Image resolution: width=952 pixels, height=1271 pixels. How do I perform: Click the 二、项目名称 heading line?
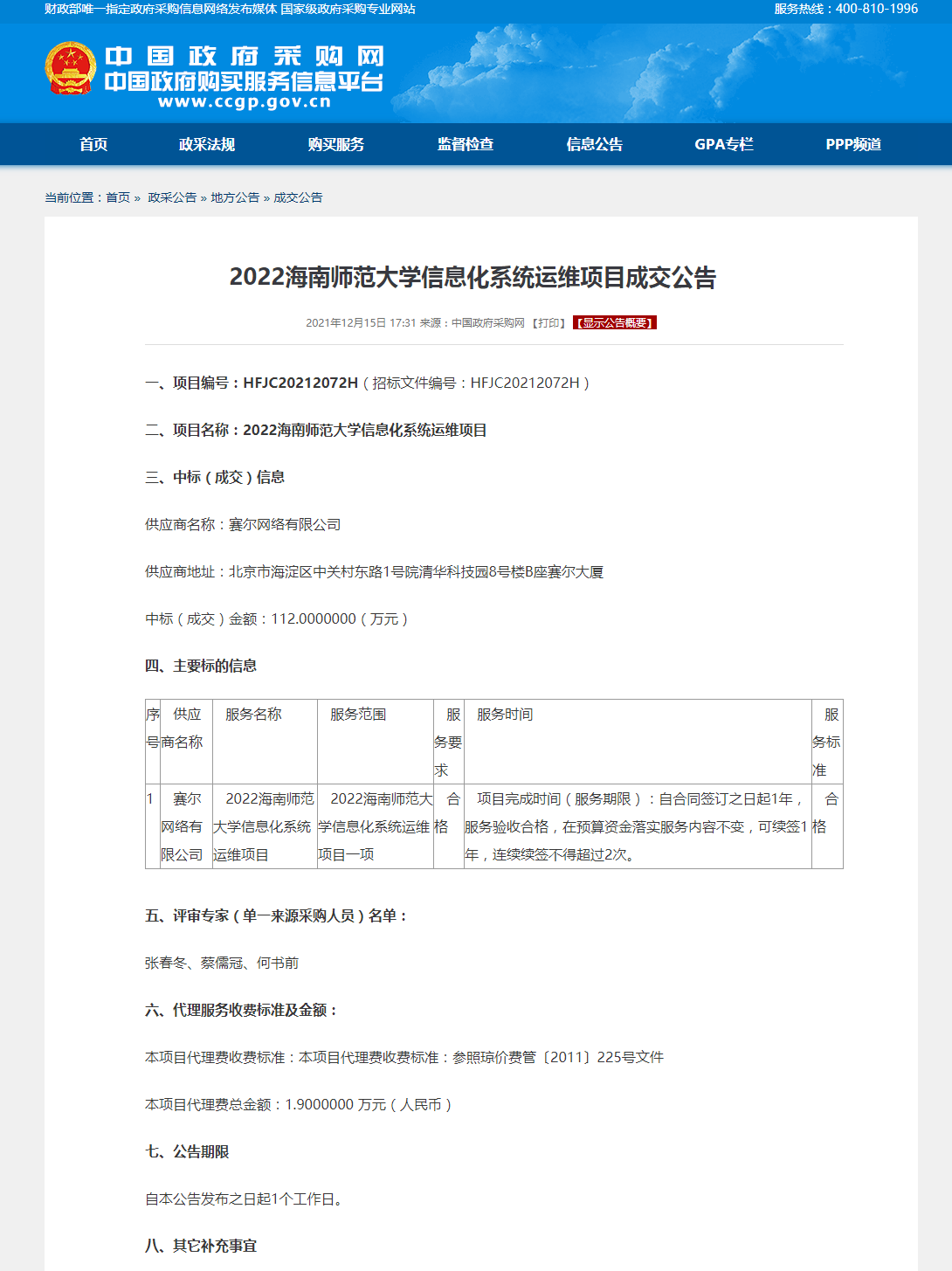[x=316, y=430]
